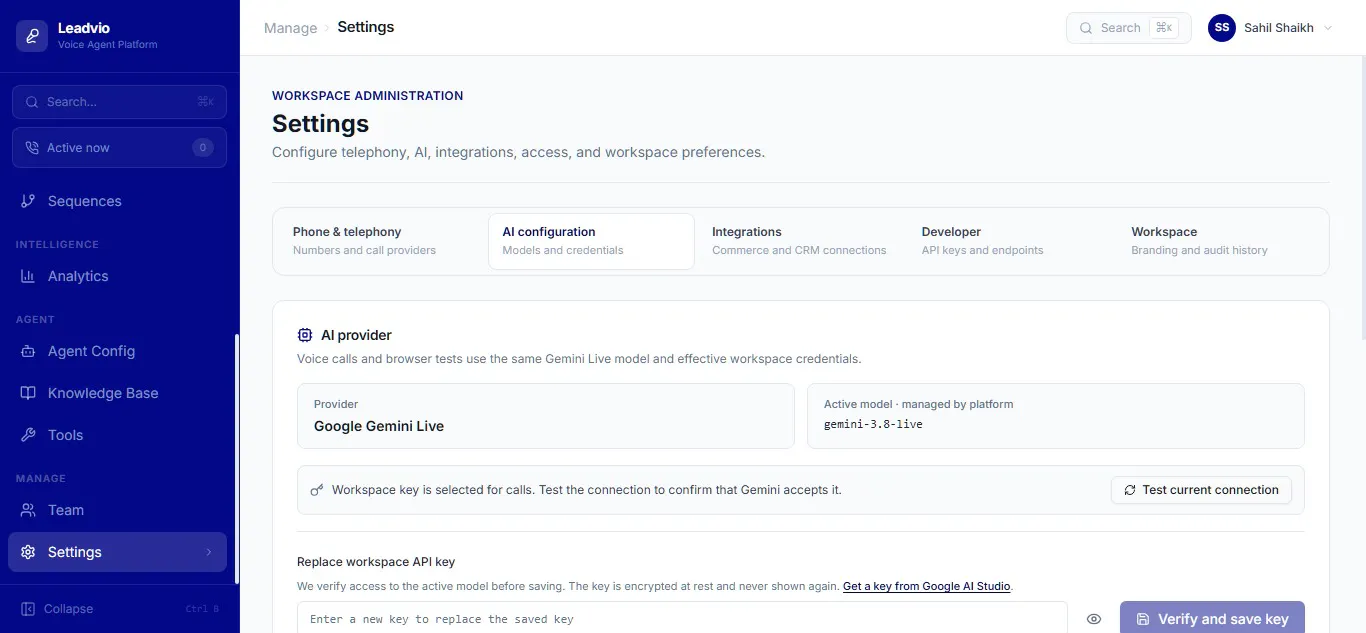This screenshot has width=1366, height=633.
Task: Click Test current connection button
Action: click(x=1201, y=490)
